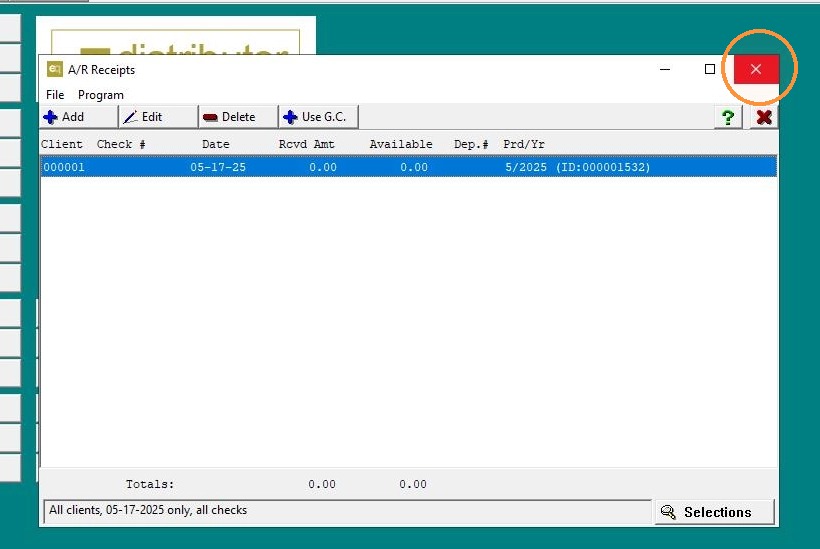
Task: Click the Use G.C. button
Action: (318, 117)
